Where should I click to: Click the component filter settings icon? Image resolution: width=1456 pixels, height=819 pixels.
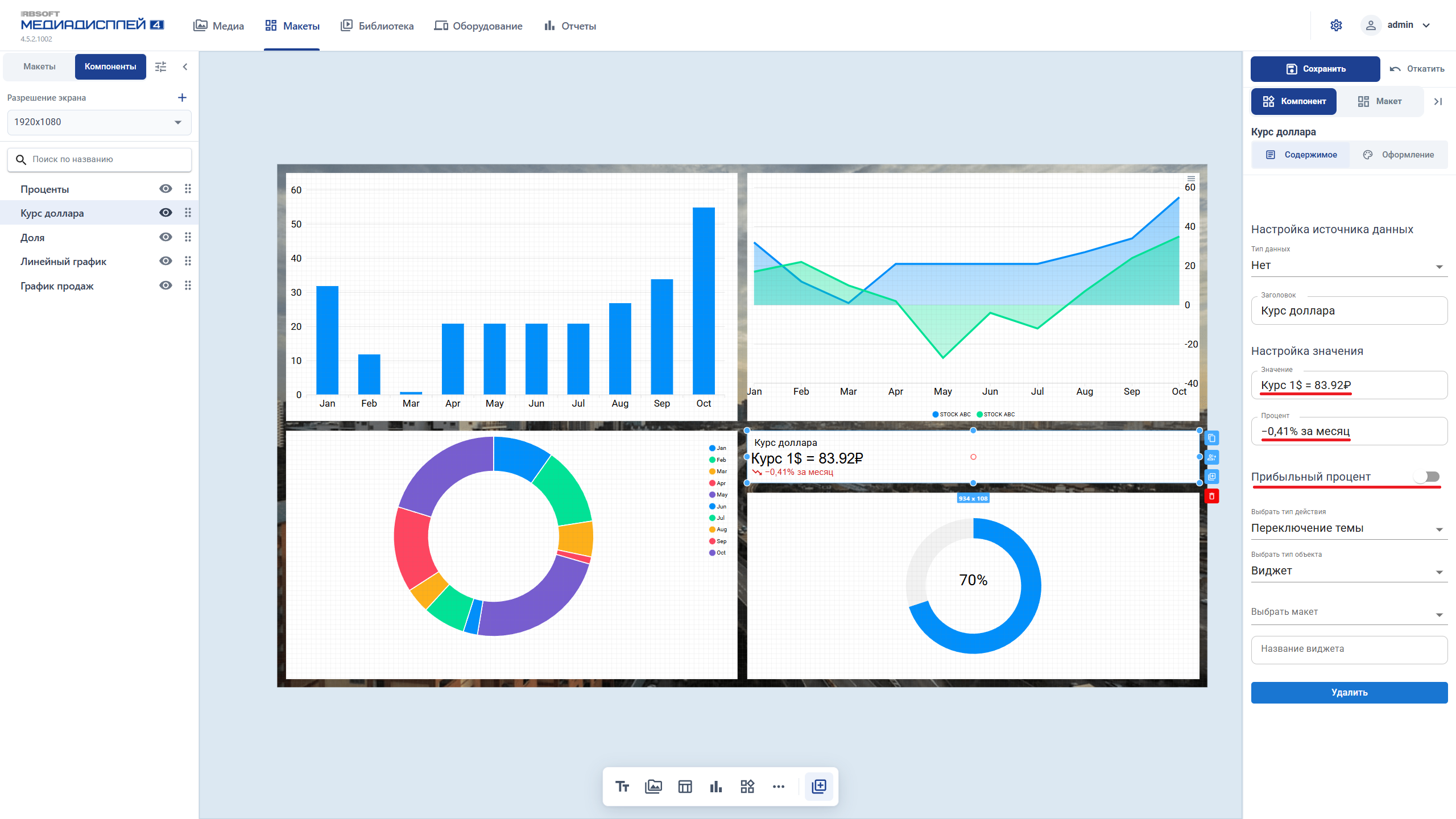point(161,67)
